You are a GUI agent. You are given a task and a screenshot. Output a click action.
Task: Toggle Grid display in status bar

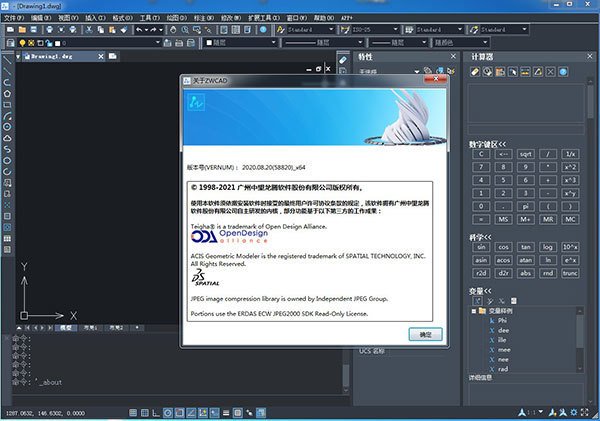[x=145, y=413]
